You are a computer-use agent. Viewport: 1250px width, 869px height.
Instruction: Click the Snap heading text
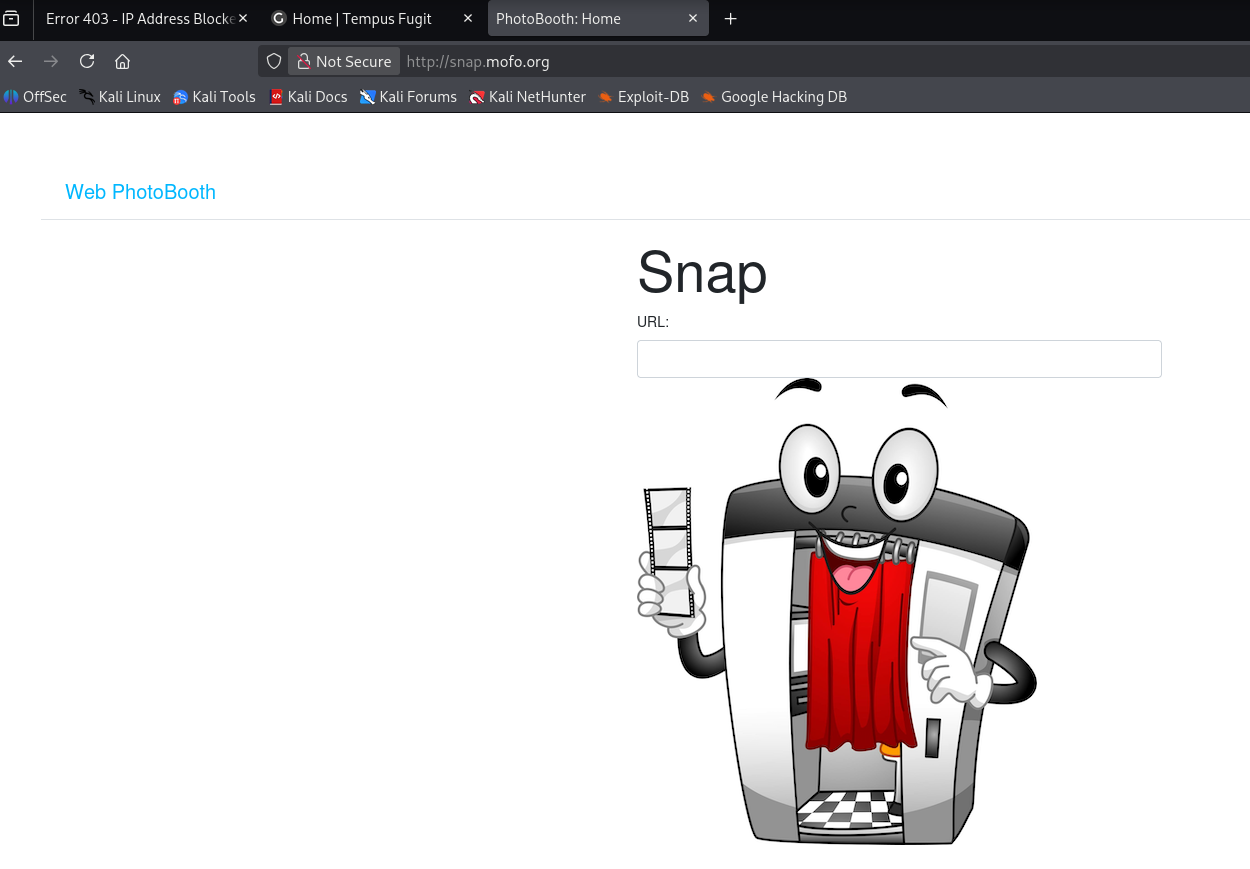[x=702, y=272]
